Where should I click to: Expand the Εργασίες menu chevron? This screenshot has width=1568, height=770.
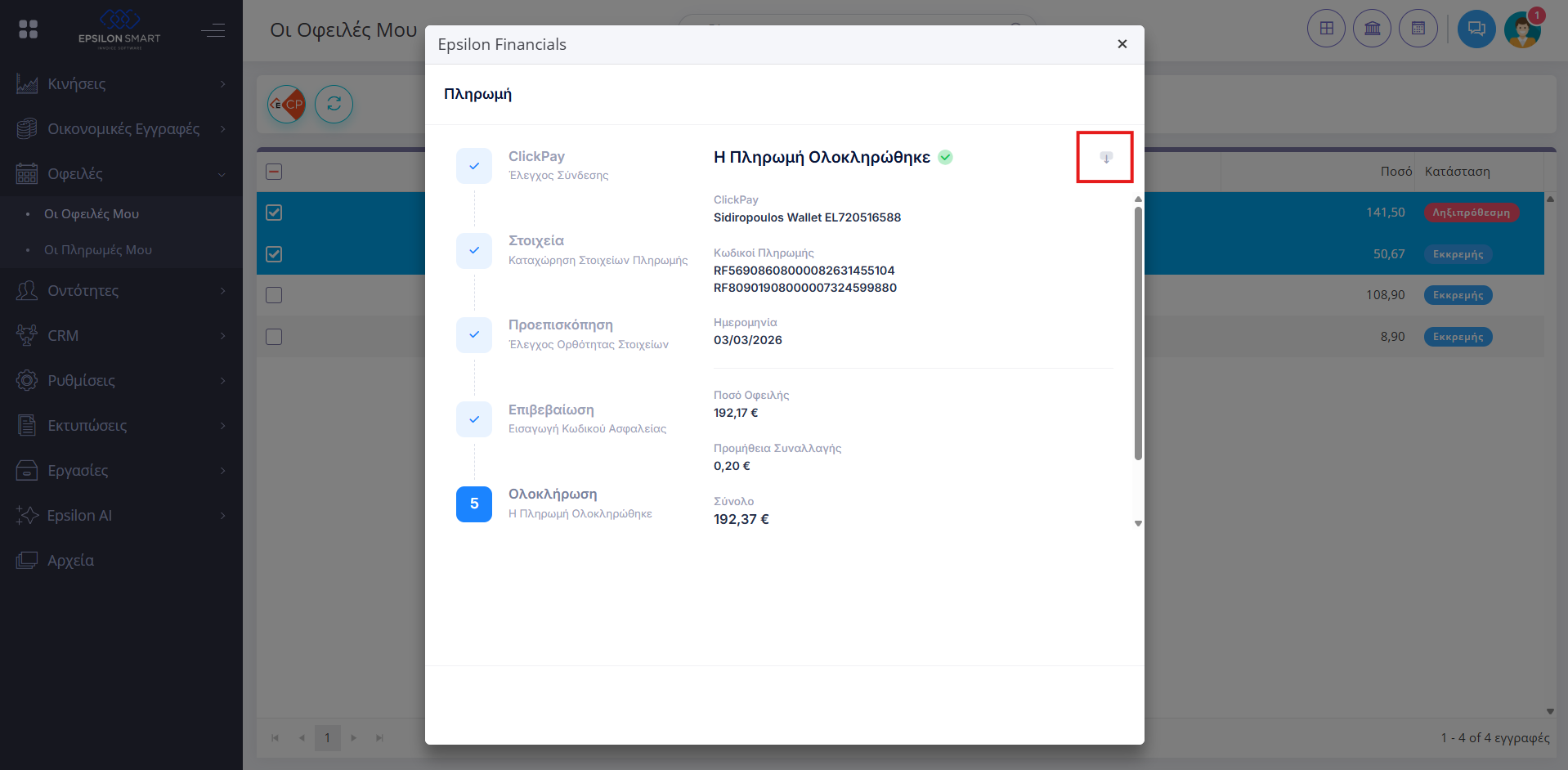click(222, 470)
